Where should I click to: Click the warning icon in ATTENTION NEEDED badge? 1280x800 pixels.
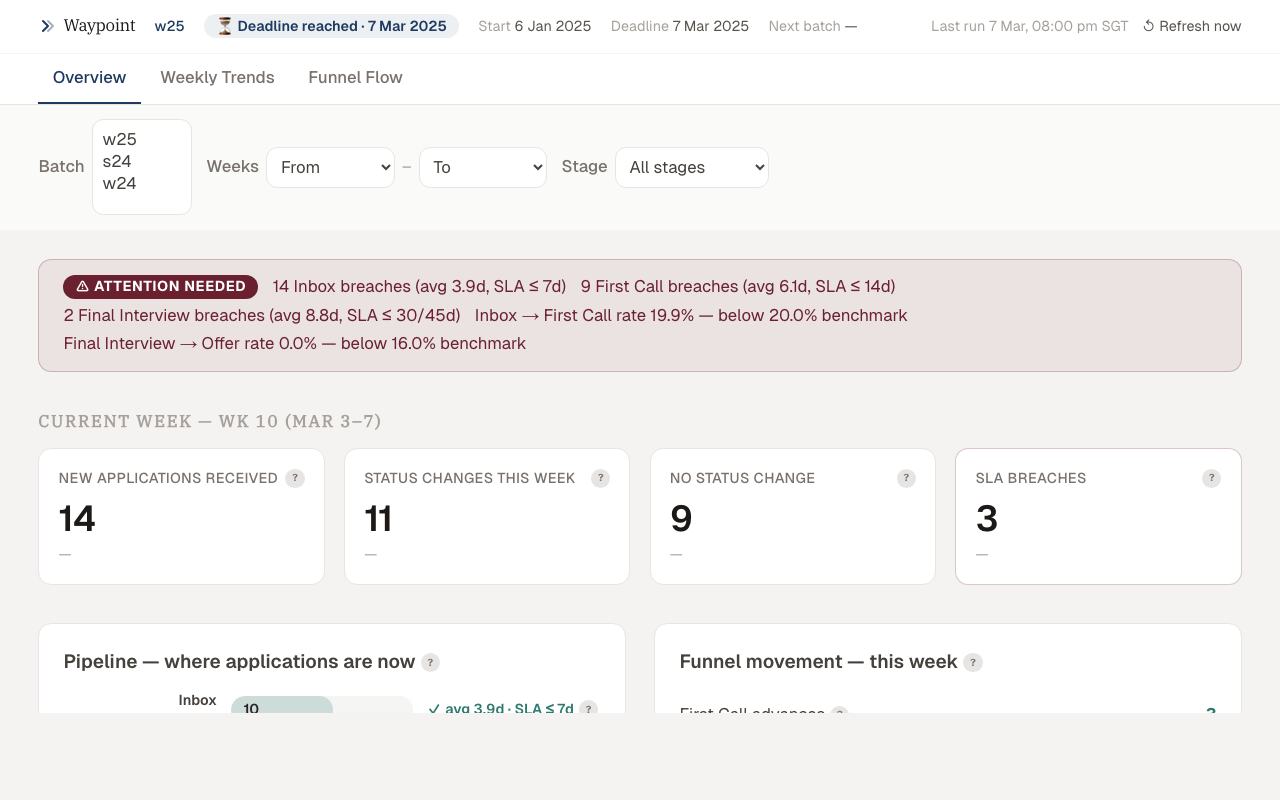pos(81,286)
